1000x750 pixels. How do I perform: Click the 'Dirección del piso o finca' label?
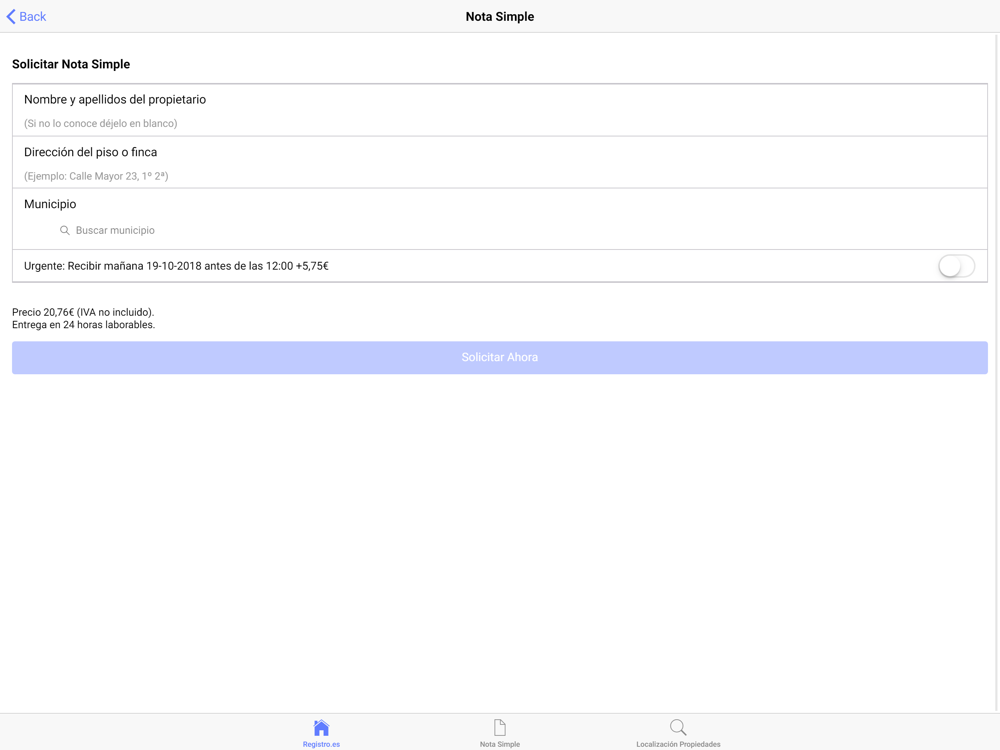pyautogui.click(x=91, y=152)
